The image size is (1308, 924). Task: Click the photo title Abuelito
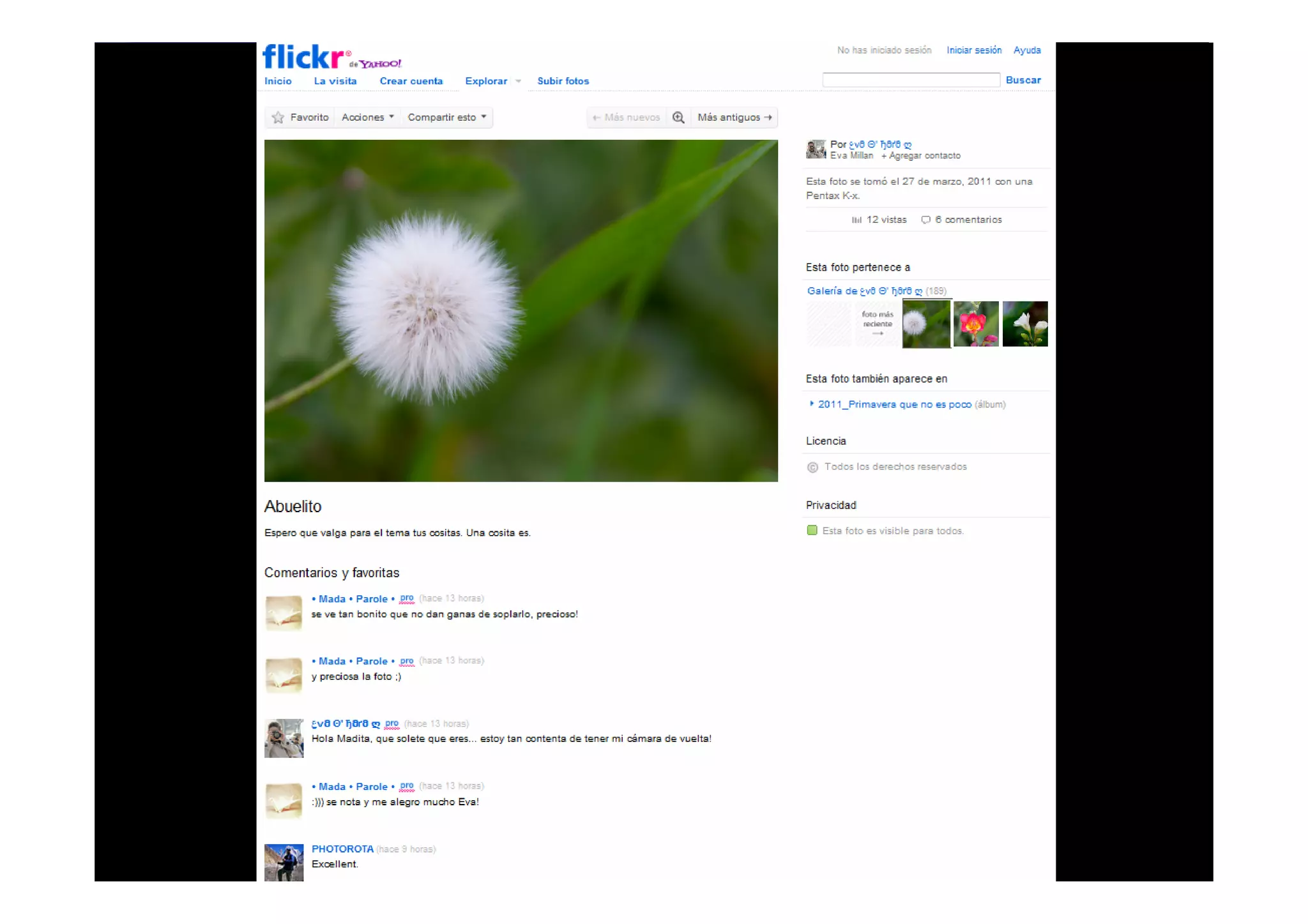293,506
